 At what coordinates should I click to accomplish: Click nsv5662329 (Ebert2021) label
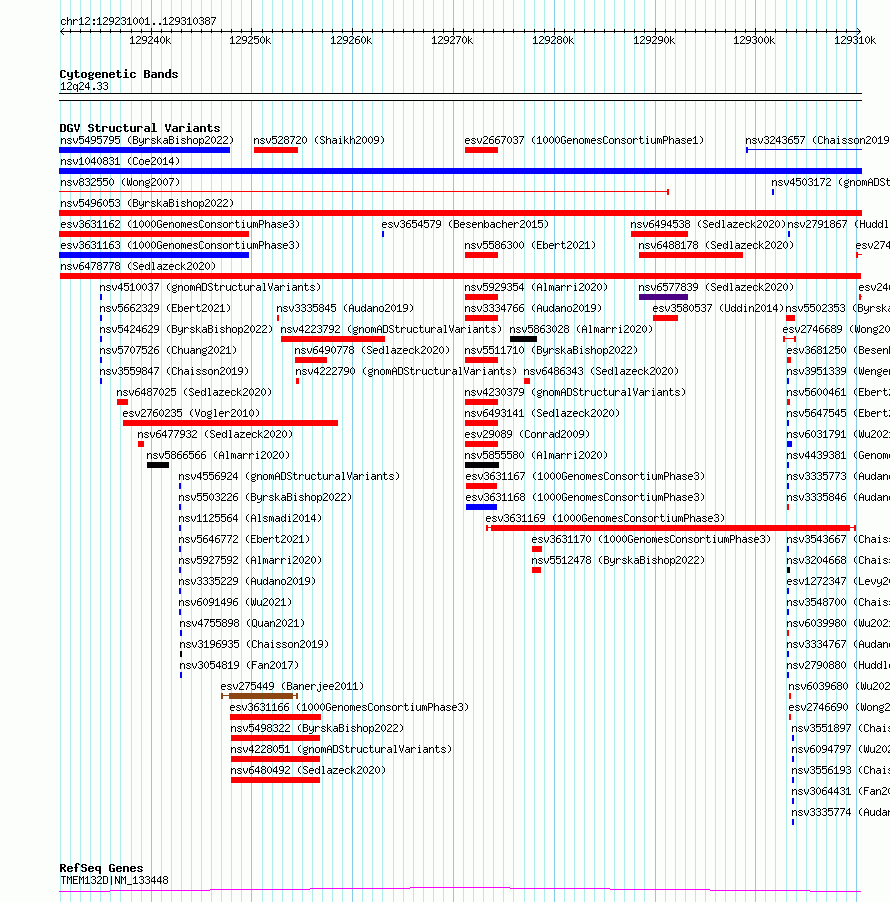165,308
